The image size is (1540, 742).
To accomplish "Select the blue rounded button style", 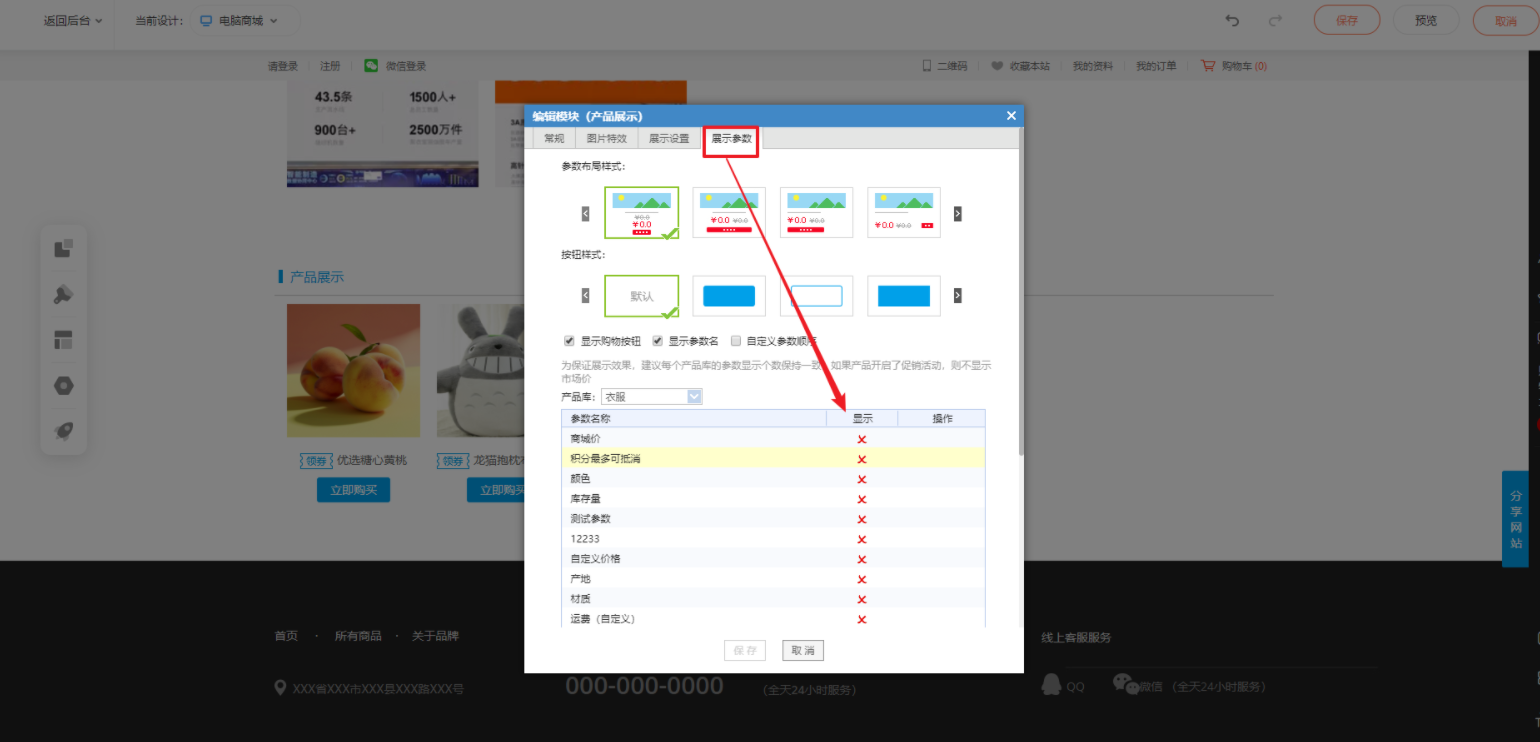I will [x=729, y=296].
